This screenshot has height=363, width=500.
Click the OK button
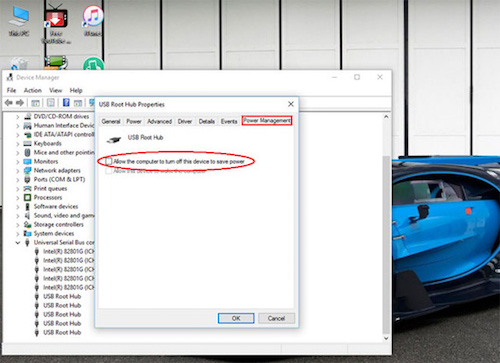point(236,318)
